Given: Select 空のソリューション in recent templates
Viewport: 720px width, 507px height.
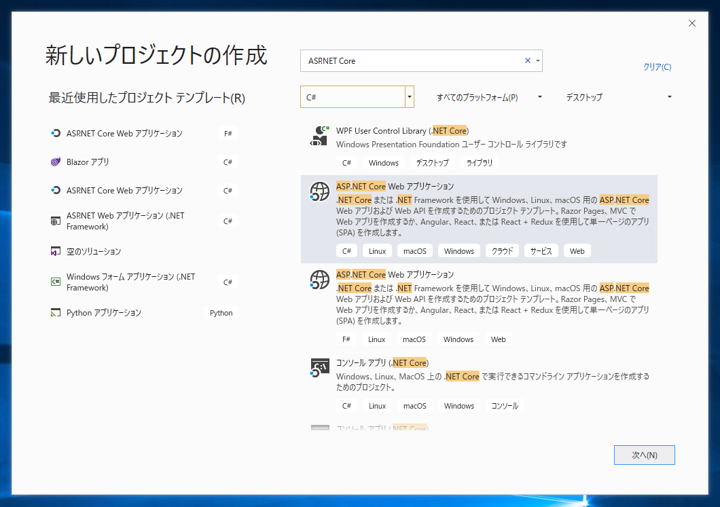Looking at the screenshot, I should click(94, 252).
